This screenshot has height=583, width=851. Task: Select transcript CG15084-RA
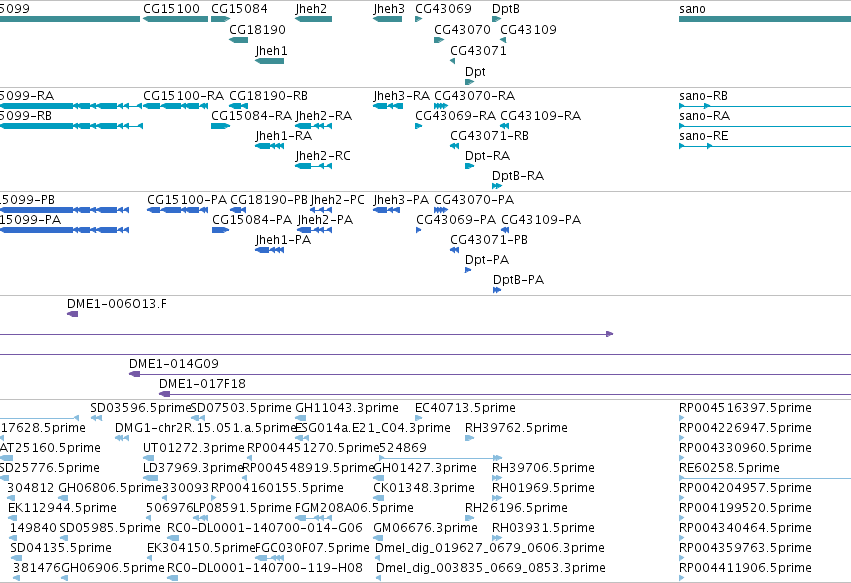(220, 126)
